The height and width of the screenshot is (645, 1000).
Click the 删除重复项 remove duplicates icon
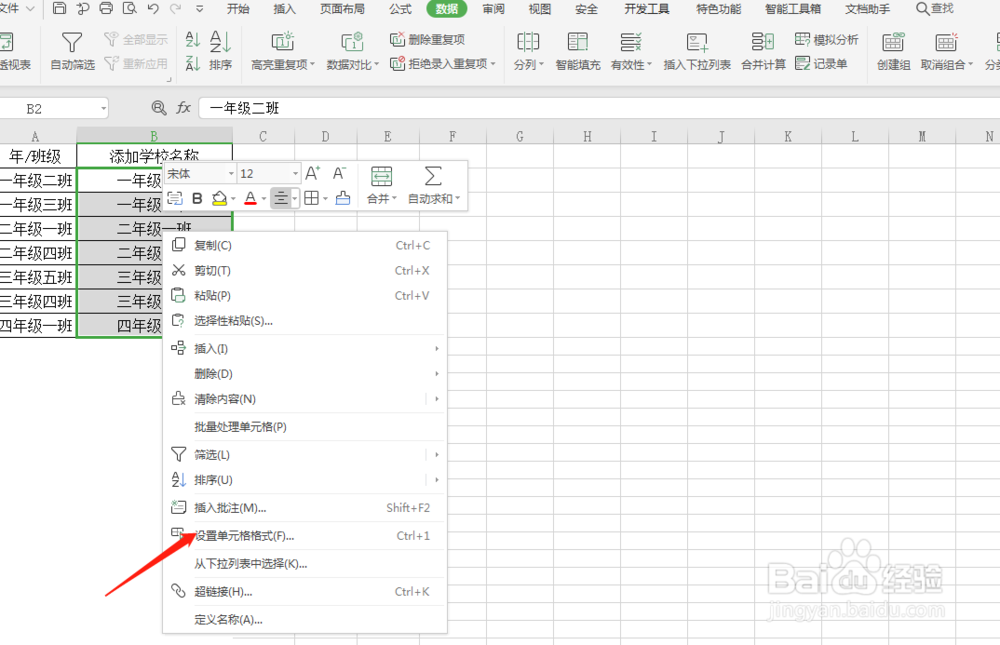coord(427,40)
